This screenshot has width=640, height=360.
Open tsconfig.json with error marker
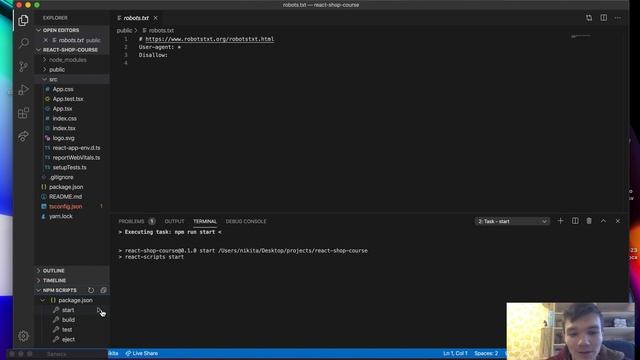tap(65, 207)
